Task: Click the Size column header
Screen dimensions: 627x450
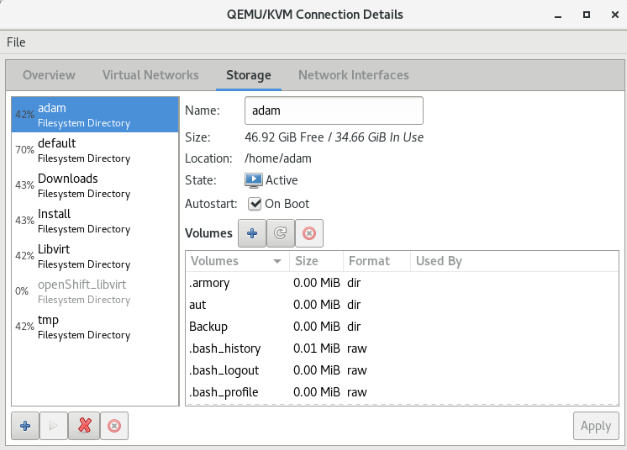Action: (316, 261)
